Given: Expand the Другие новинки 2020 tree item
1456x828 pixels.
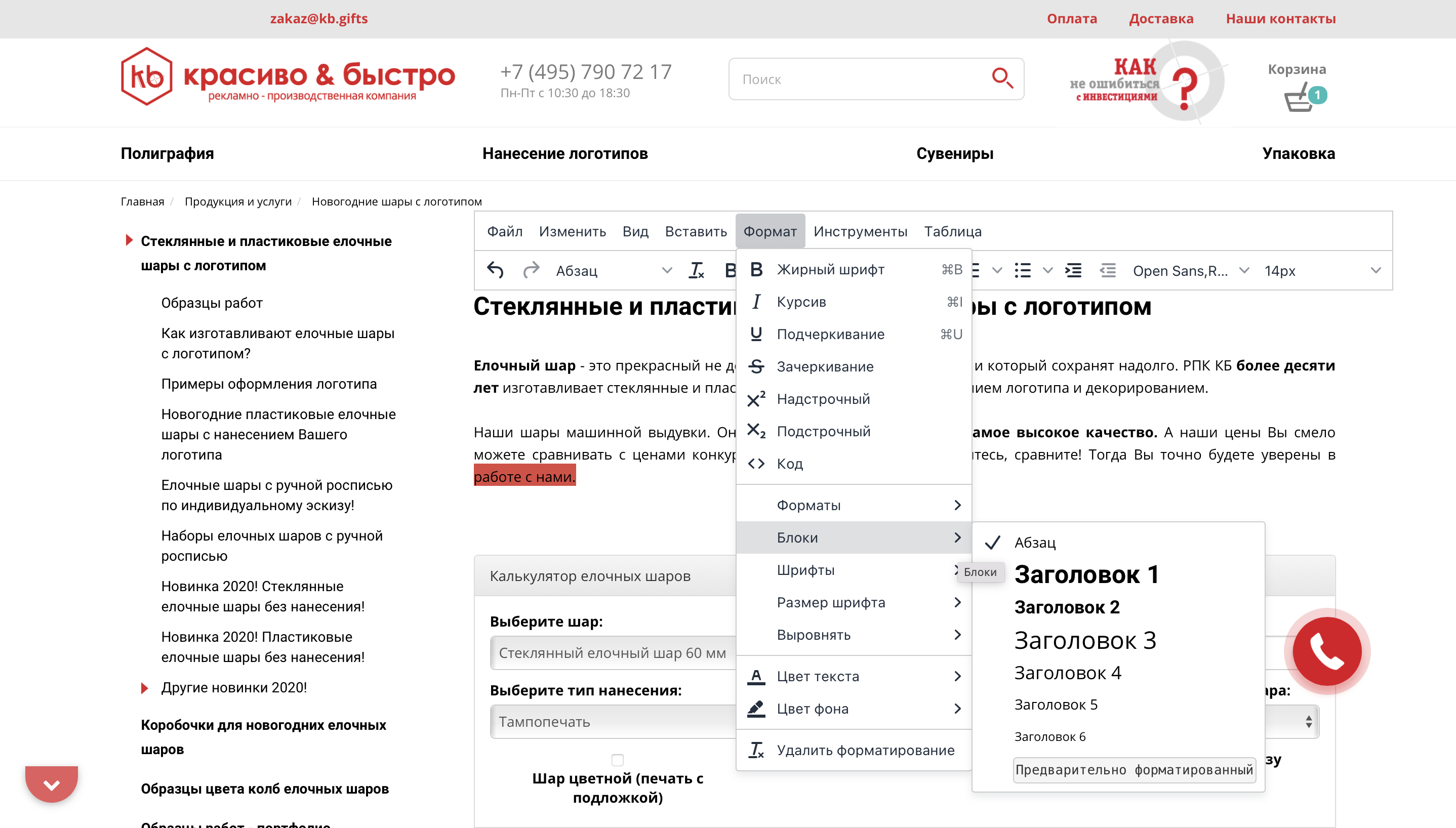Looking at the screenshot, I should coord(144,688).
